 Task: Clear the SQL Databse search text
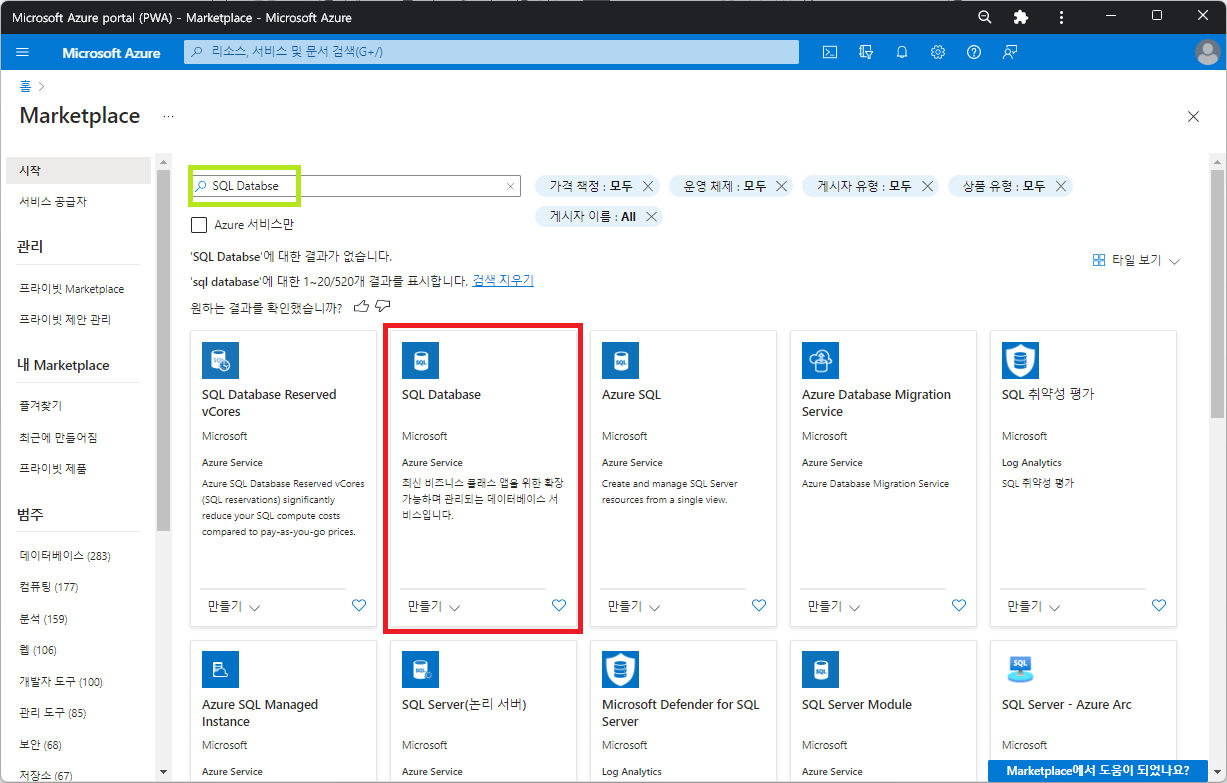(x=510, y=186)
